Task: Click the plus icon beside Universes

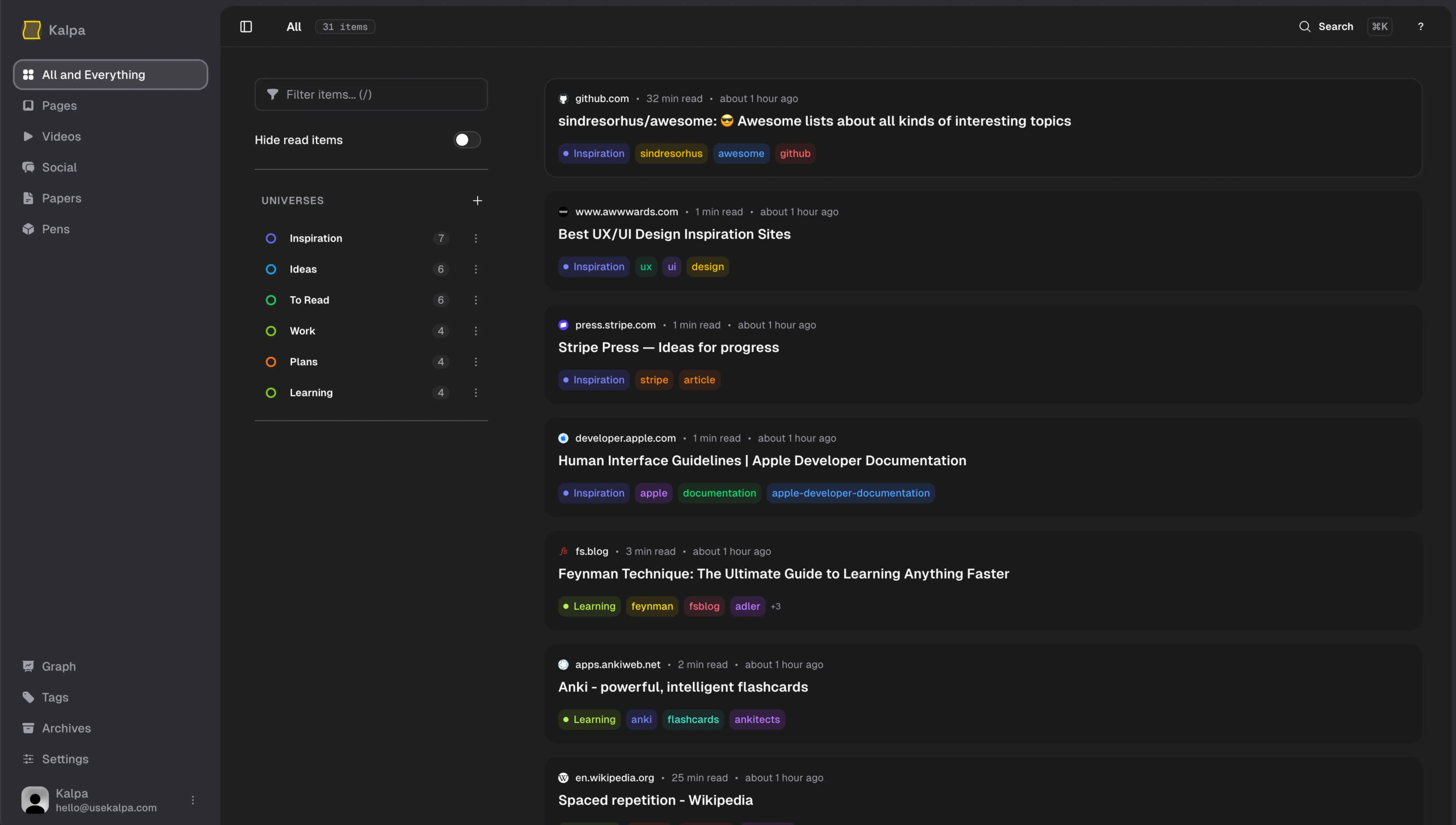Action: 477,201
